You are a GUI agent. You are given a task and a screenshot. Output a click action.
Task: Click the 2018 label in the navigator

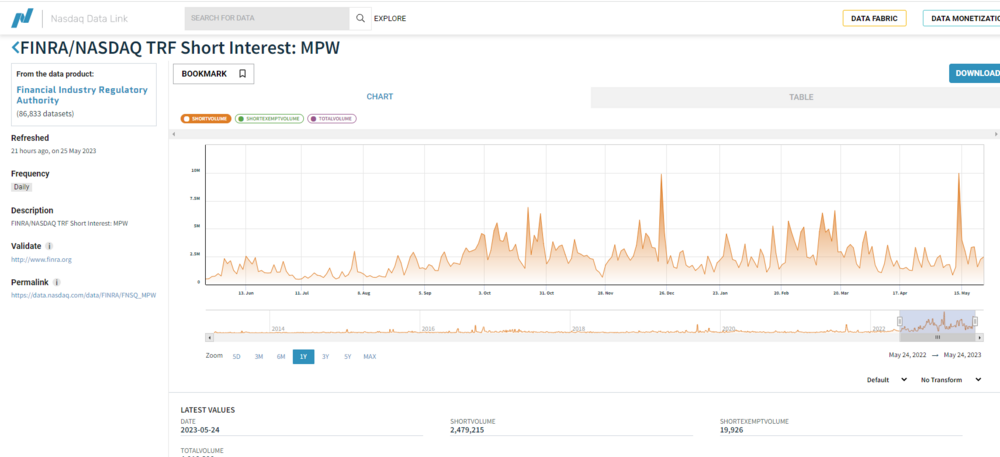(x=578, y=329)
